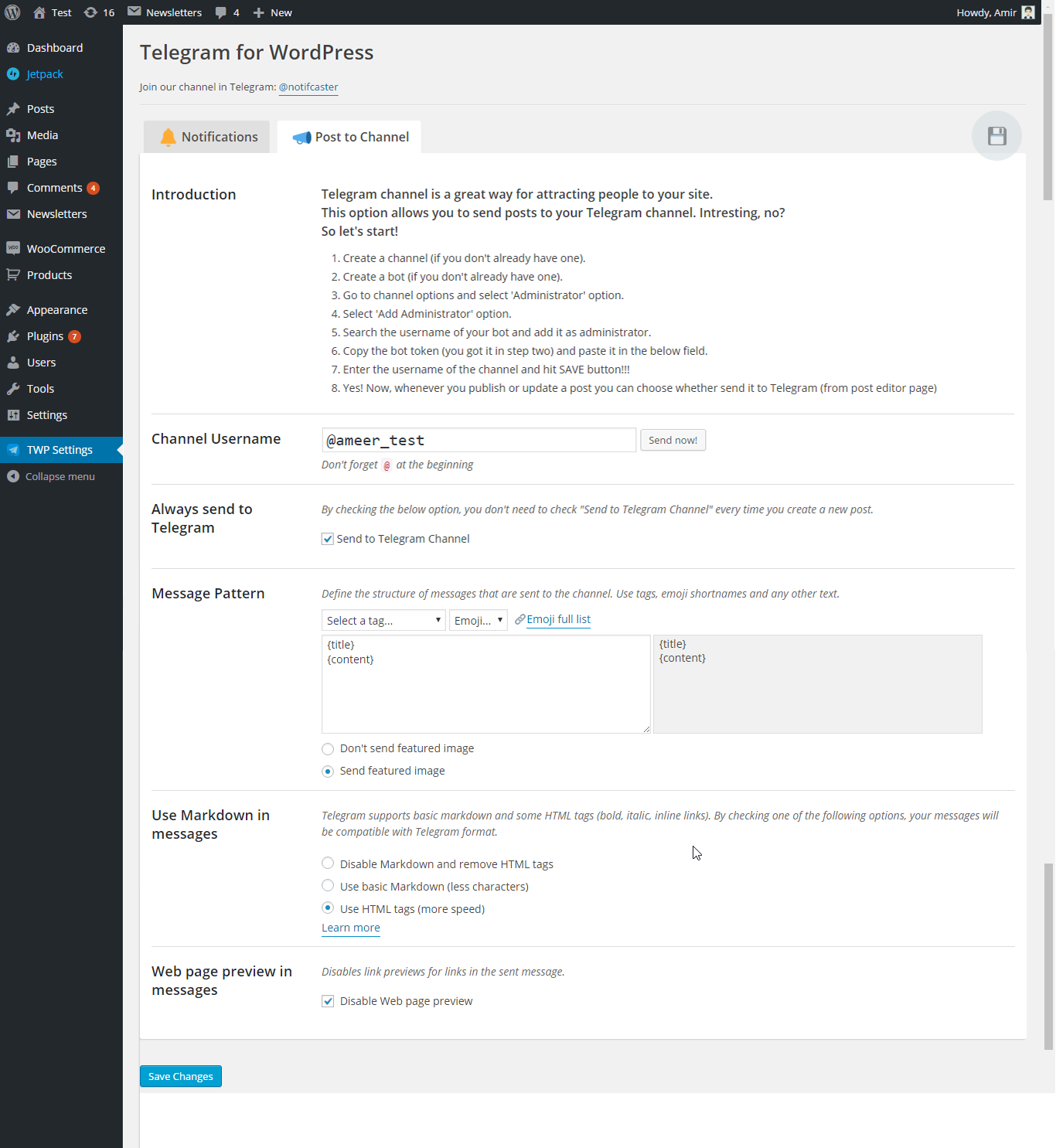This screenshot has width=1056, height=1148.
Task: Open the Appearance menu item
Action: point(61,310)
